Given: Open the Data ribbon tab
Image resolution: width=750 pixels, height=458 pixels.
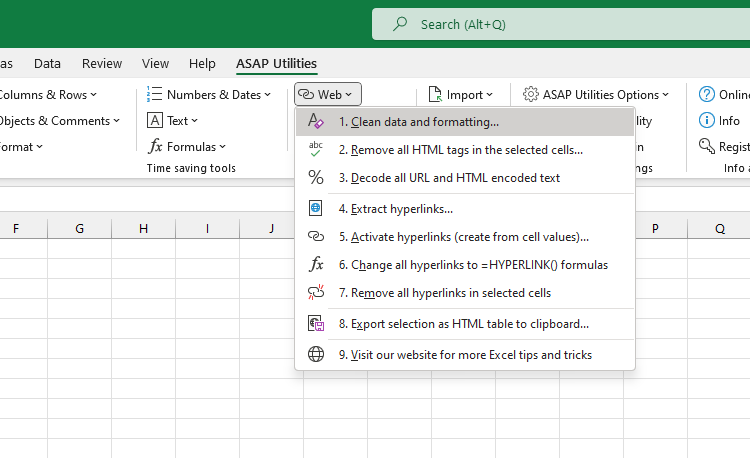Looking at the screenshot, I should pyautogui.click(x=47, y=64).
